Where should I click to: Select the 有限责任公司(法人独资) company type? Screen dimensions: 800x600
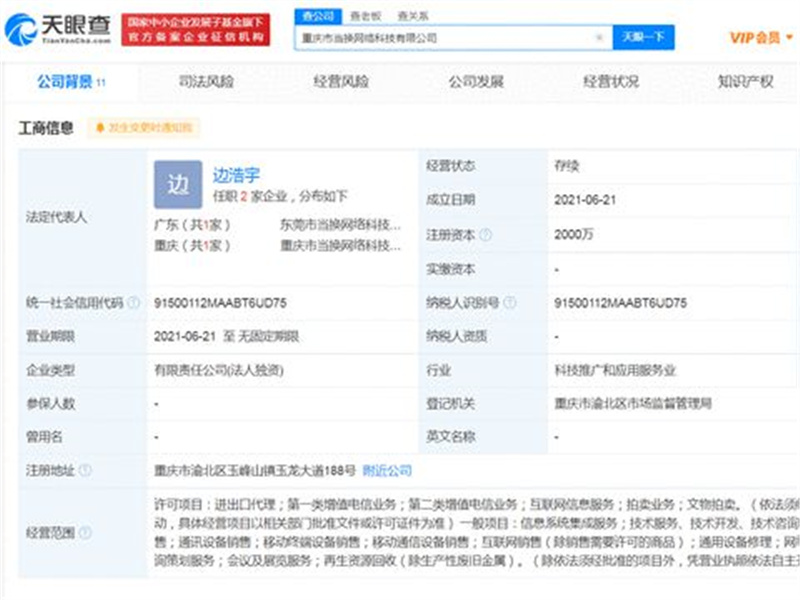219,370
